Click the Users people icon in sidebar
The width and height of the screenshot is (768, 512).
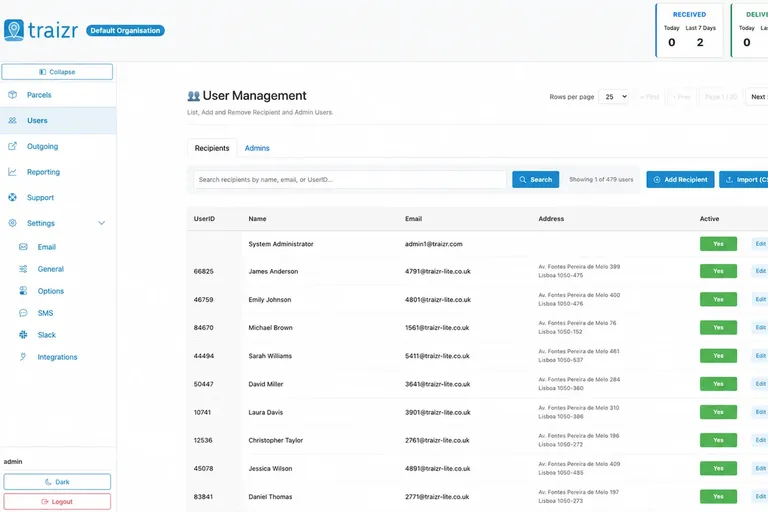point(13,121)
